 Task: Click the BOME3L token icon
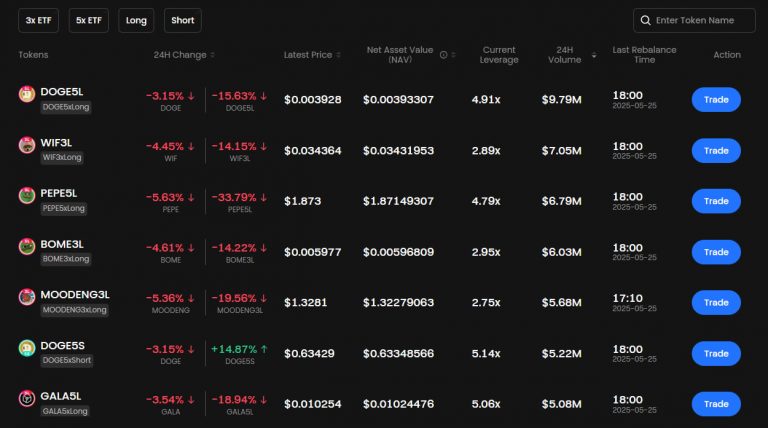pos(27,246)
